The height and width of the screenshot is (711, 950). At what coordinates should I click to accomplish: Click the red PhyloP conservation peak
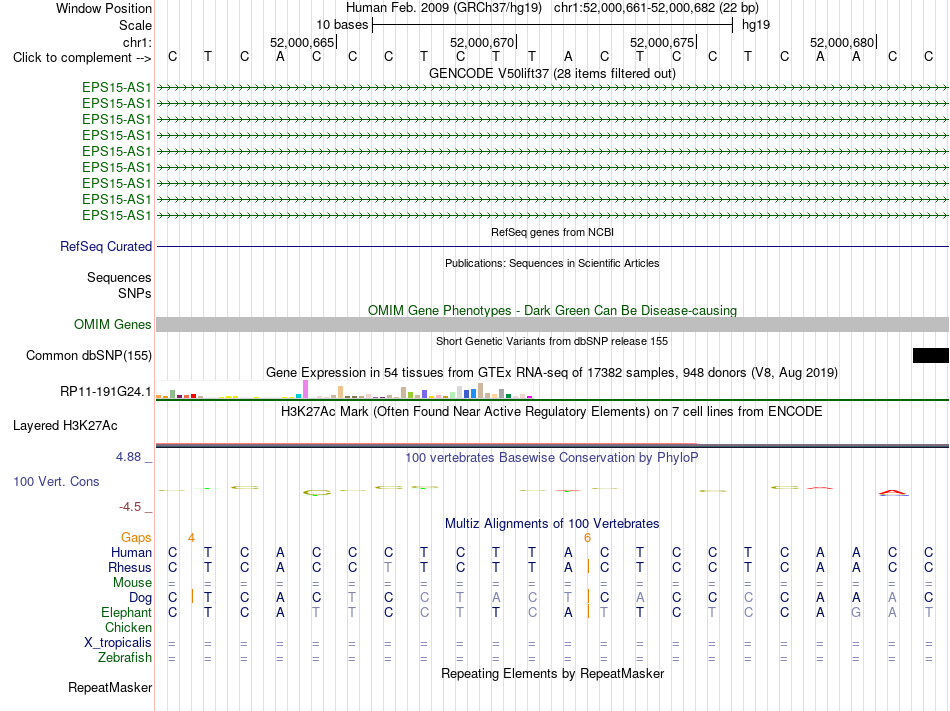click(893, 492)
